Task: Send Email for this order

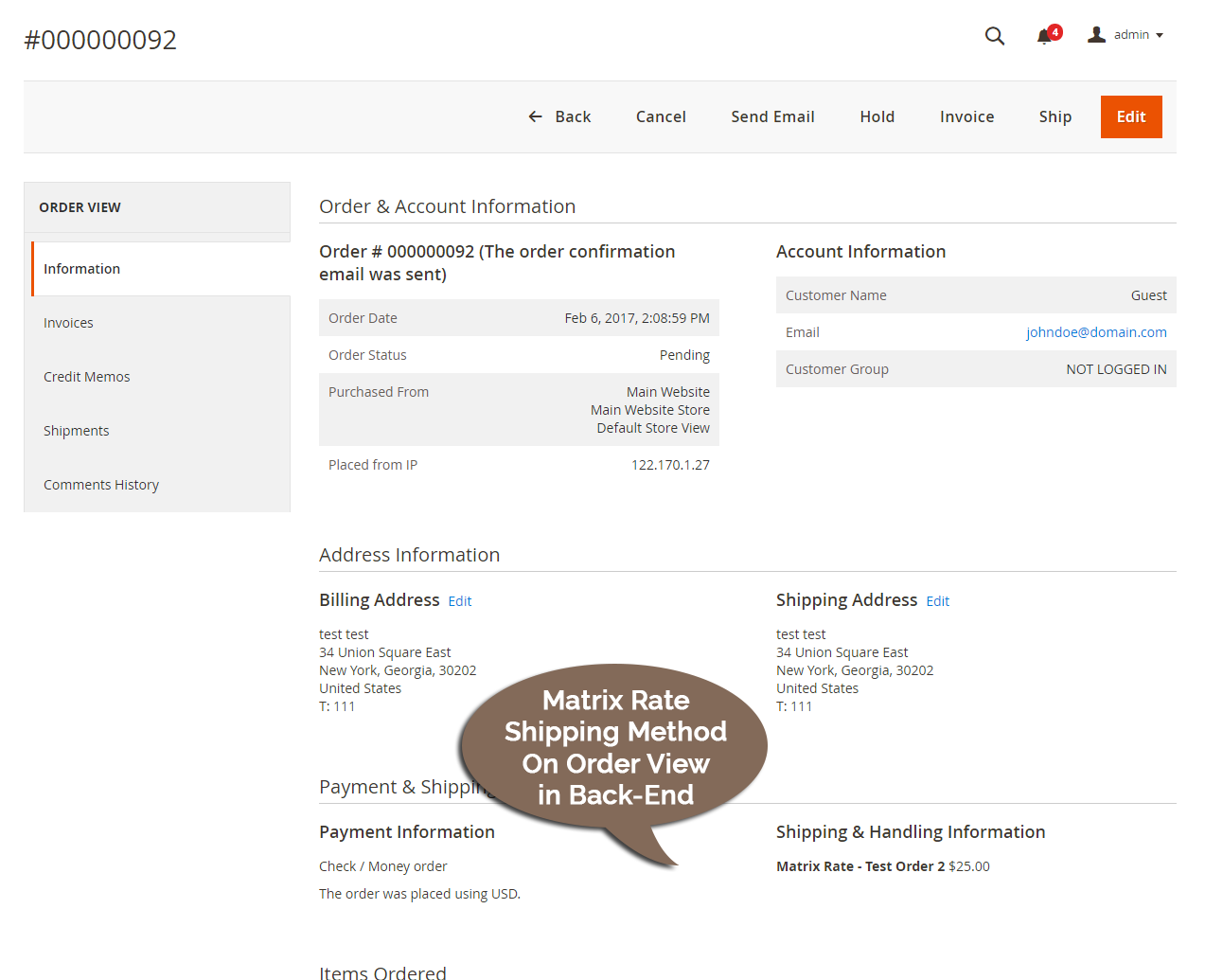Action: pos(771,116)
